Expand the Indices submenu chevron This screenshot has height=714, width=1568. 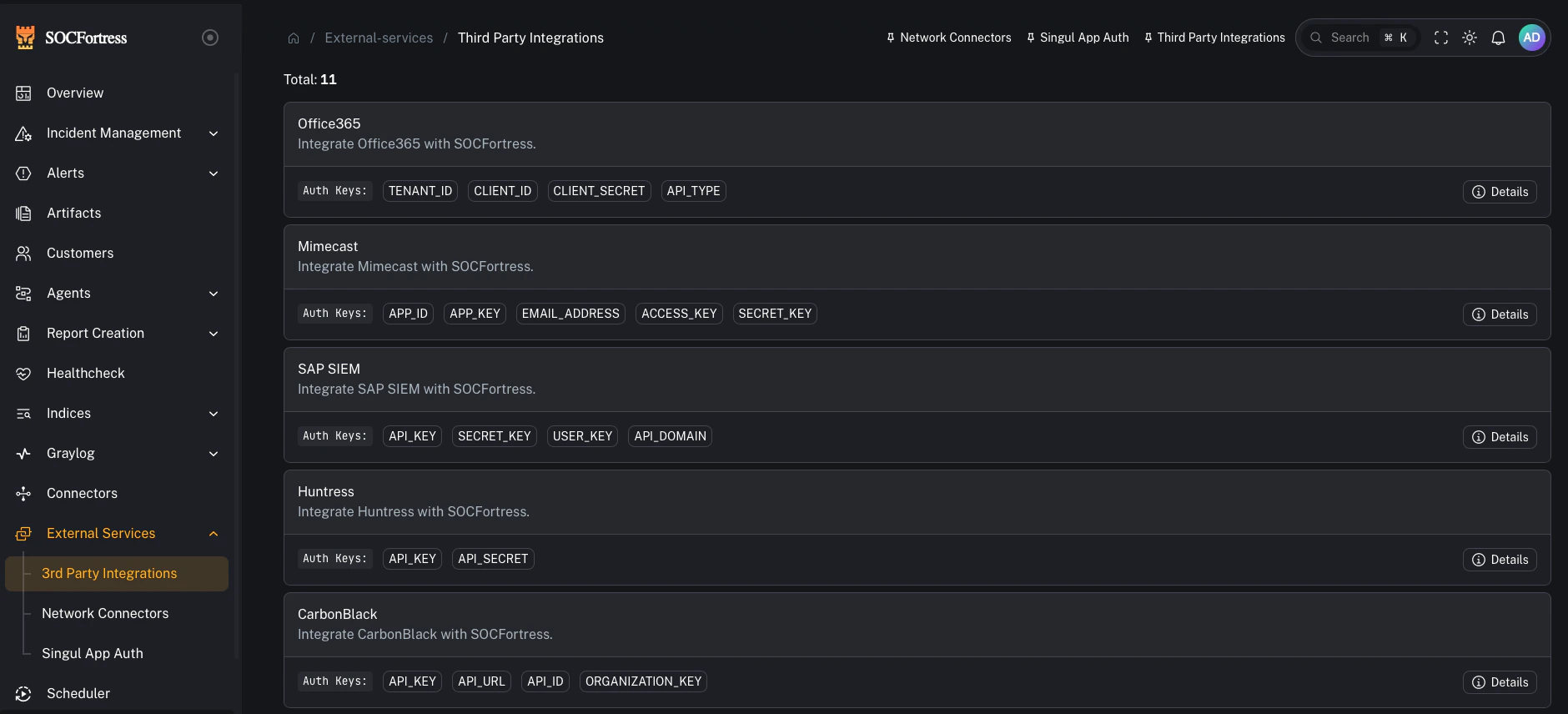[214, 414]
